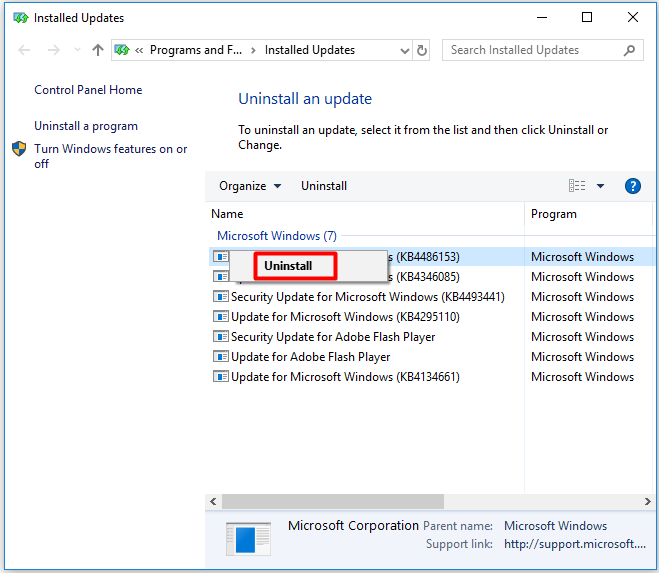Open Control Panel Home
Screen dimensions: 659x573
tap(88, 90)
